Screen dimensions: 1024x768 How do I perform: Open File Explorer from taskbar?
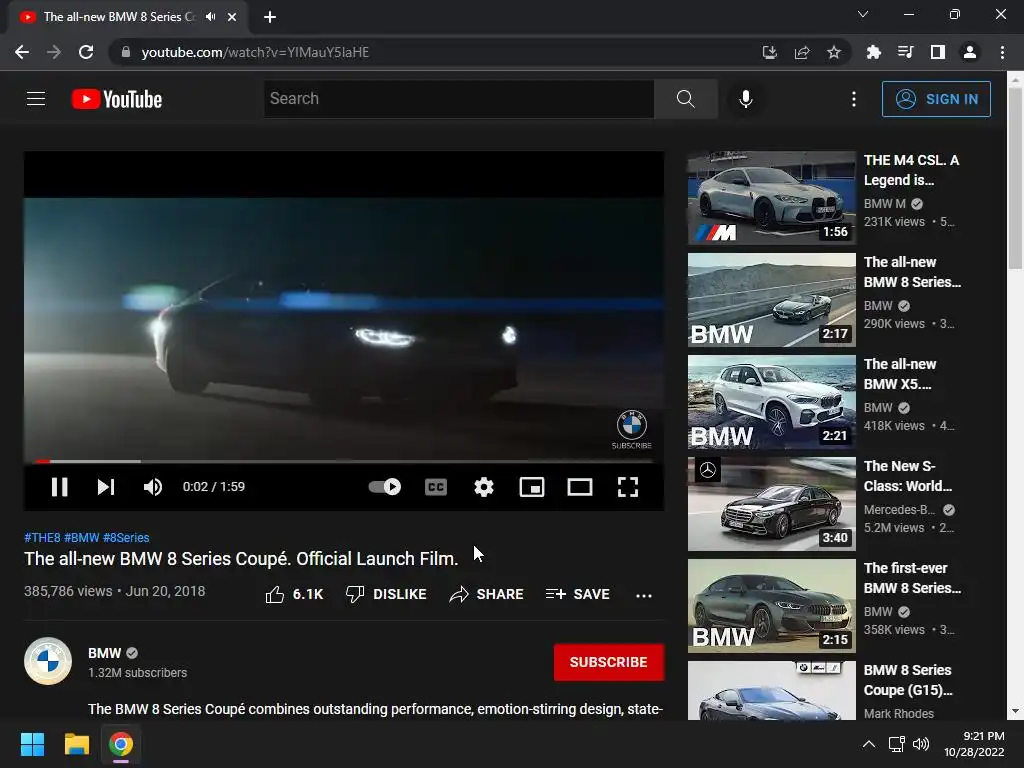[76, 744]
